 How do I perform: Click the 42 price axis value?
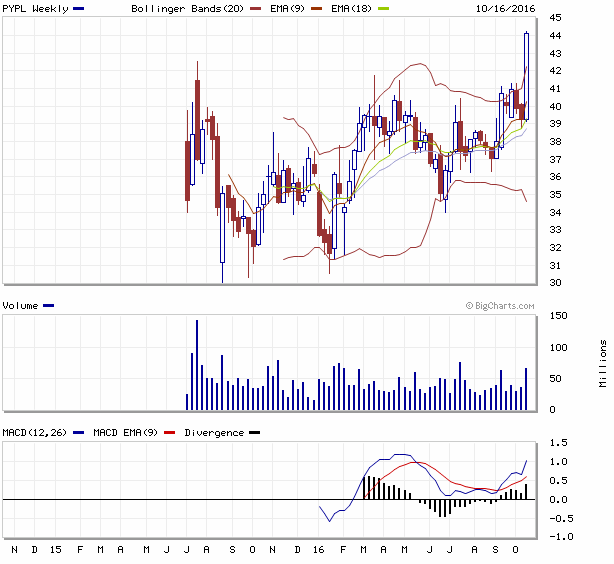(x=555, y=71)
